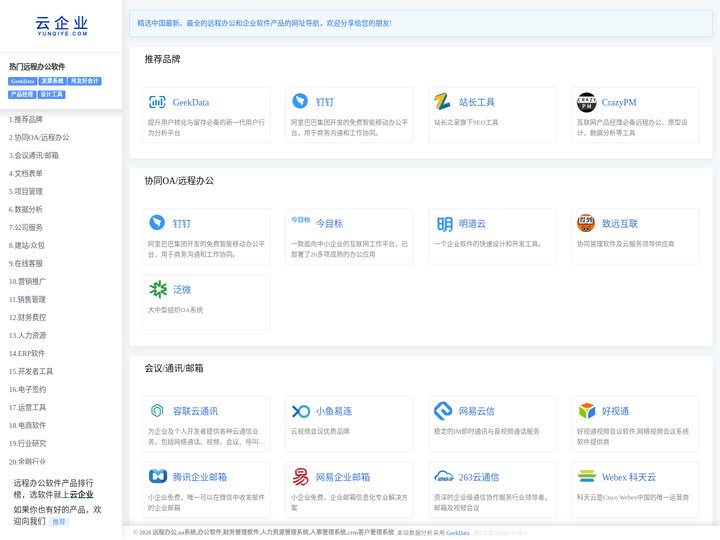Select the GeekData tag in the sidebar
This screenshot has height=540, width=720.
pyautogui.click(x=22, y=81)
